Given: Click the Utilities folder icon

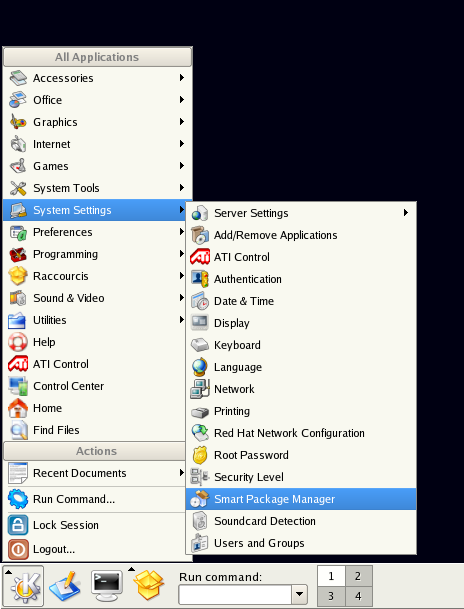Looking at the screenshot, I should (x=18, y=320).
